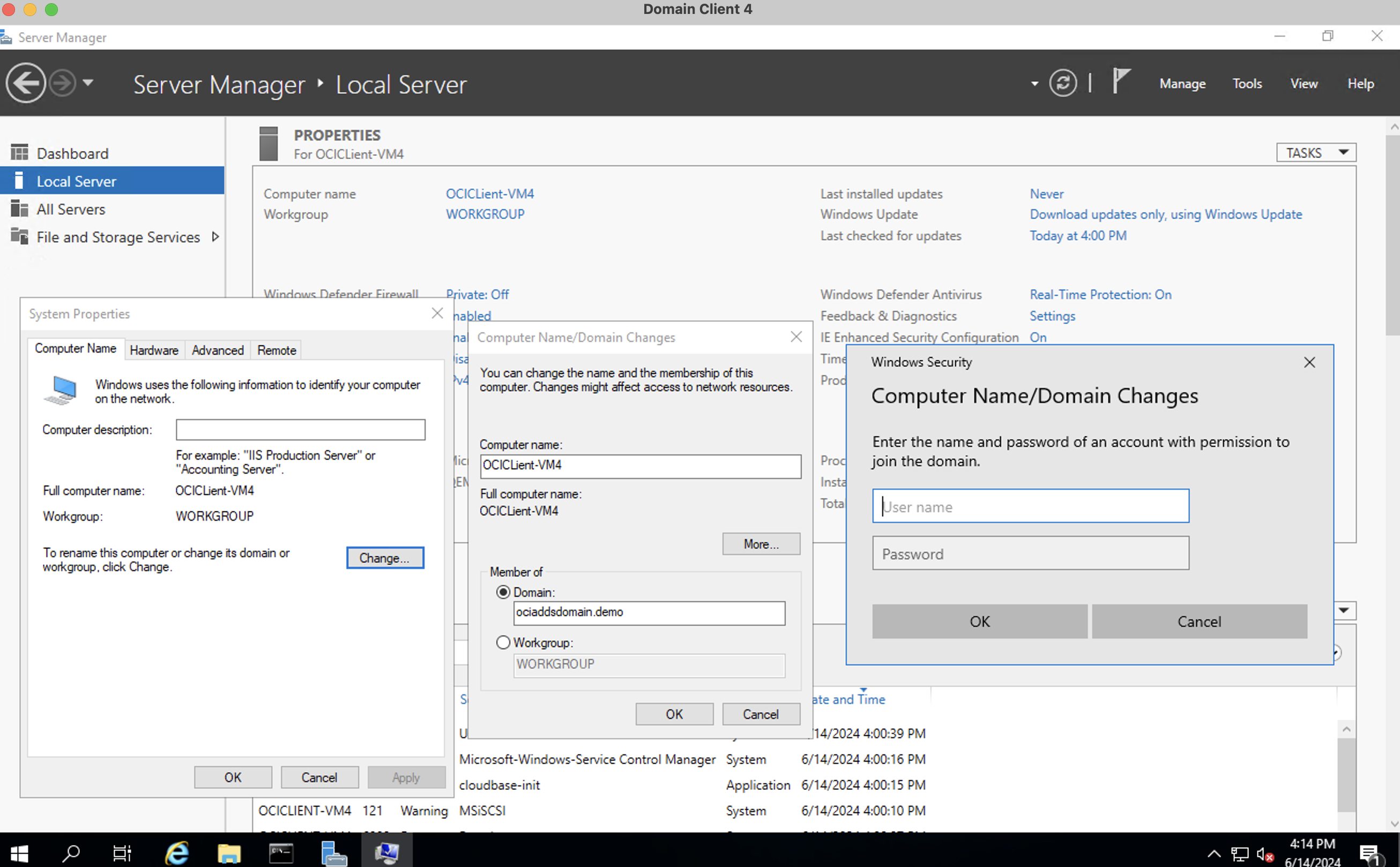Expand File and Storage Services tree item
This screenshot has width=1400, height=867.
pos(219,237)
